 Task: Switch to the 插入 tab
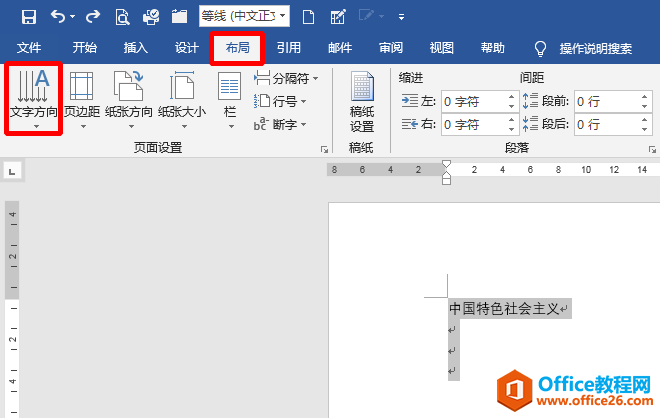(x=136, y=48)
